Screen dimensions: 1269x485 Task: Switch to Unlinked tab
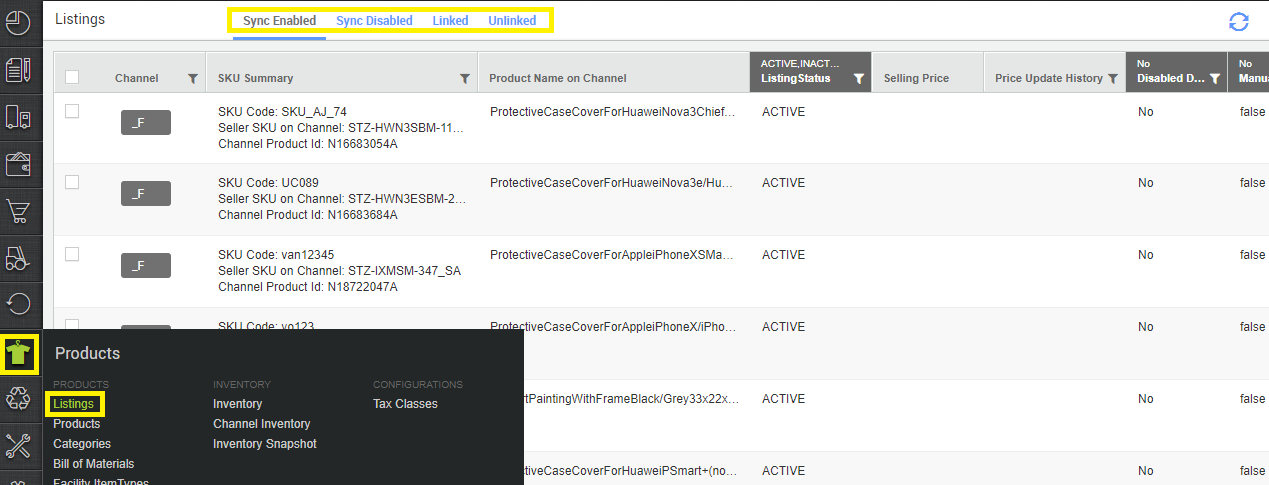click(512, 20)
